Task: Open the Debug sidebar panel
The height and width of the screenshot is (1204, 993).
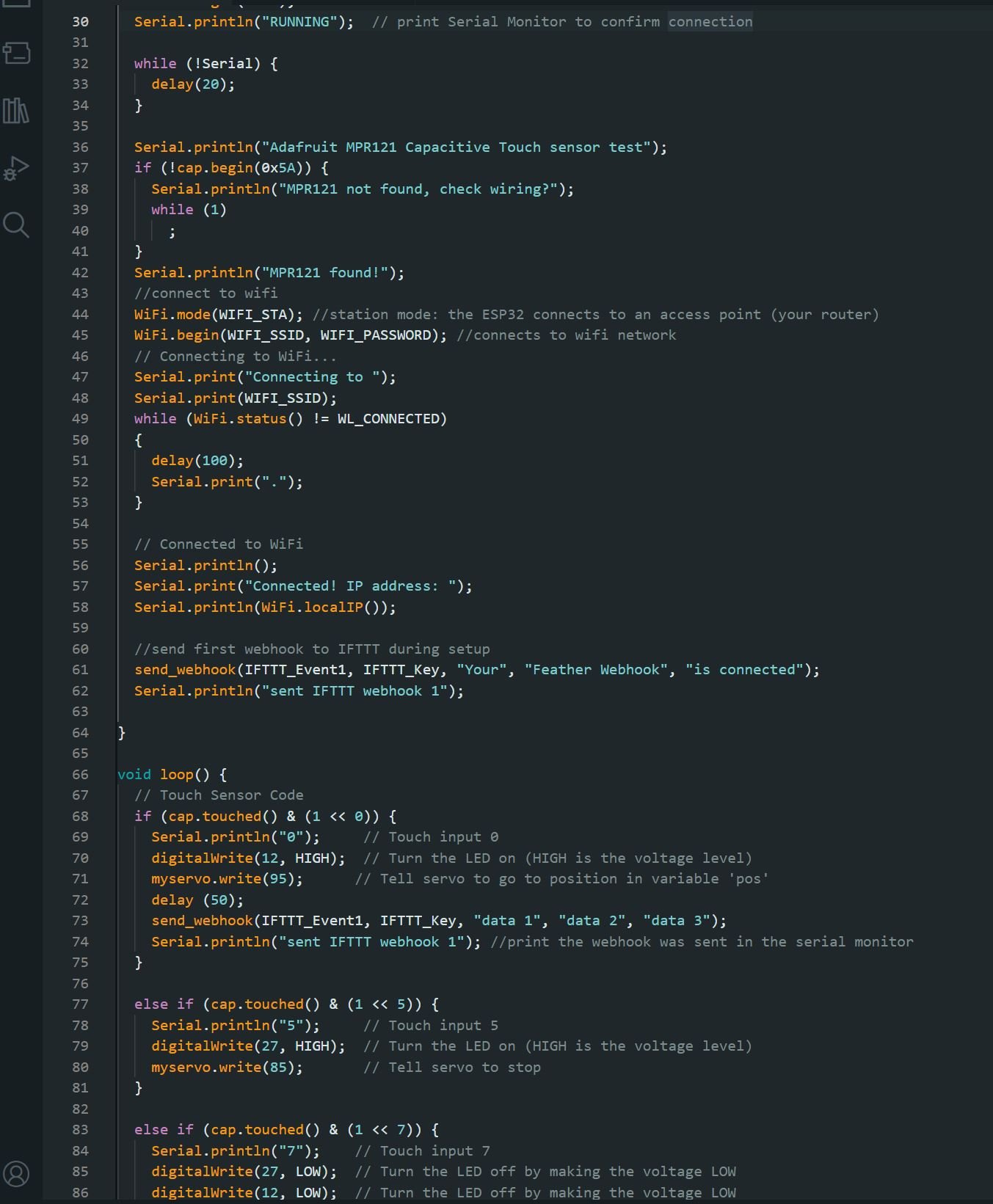Action: click(16, 168)
